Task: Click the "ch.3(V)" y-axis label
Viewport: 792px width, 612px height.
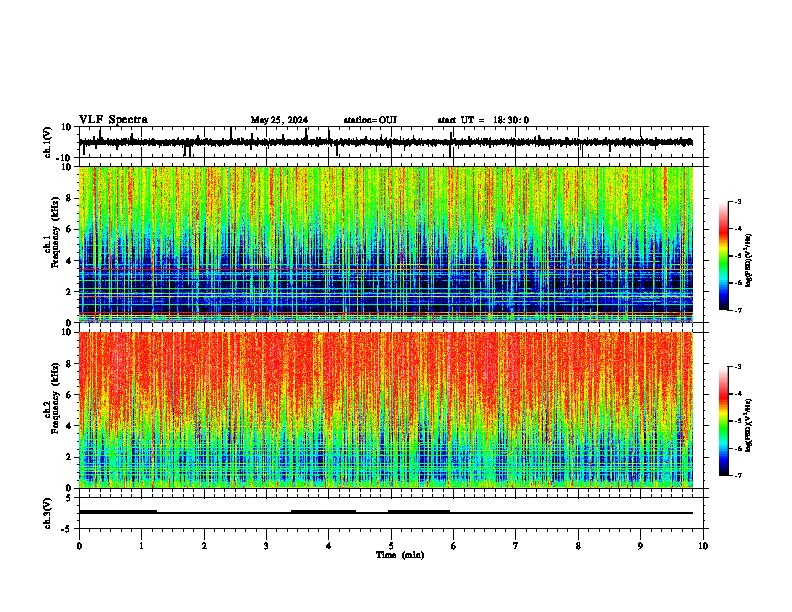Action: tap(48, 514)
